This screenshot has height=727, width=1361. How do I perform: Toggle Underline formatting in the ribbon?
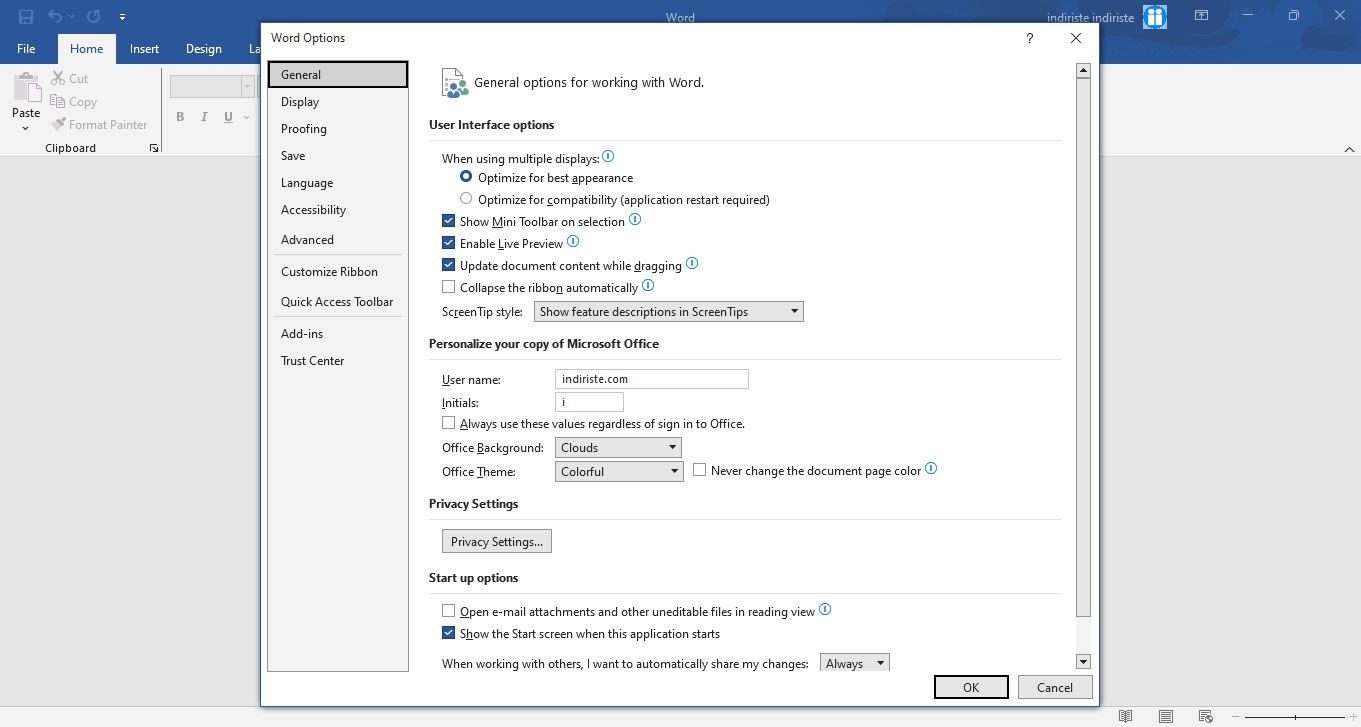(228, 117)
